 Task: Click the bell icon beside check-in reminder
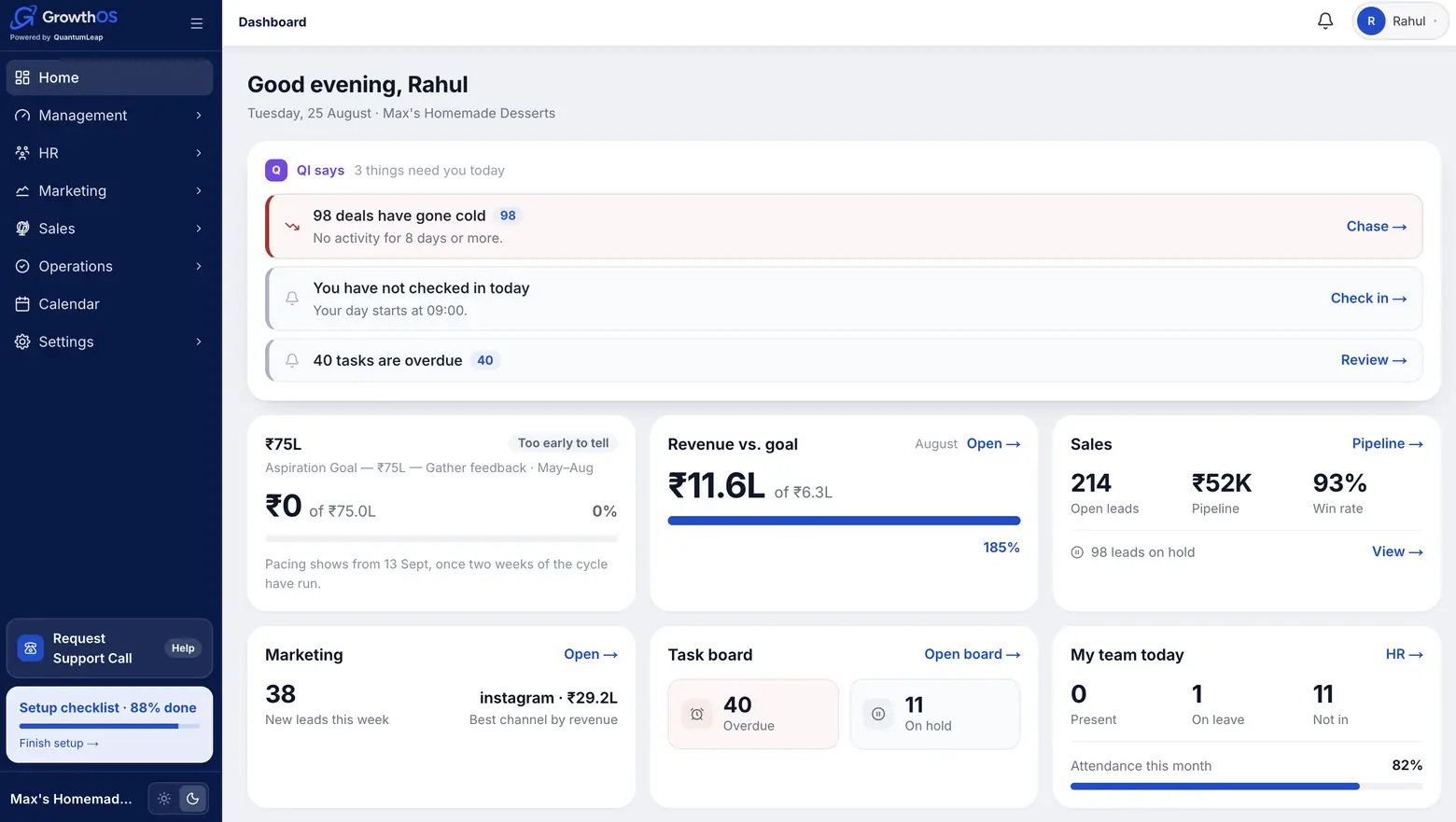tap(292, 299)
